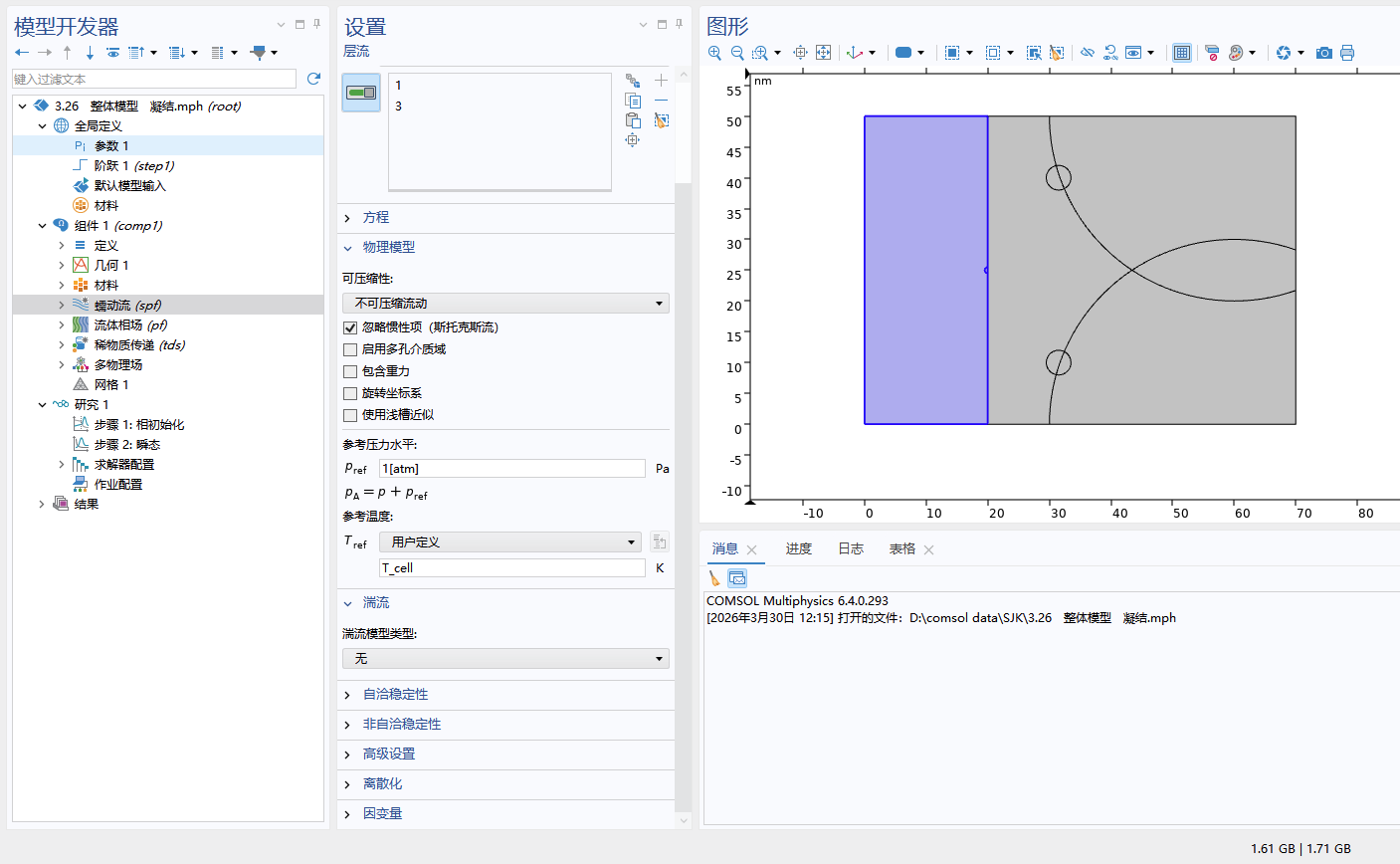The width and height of the screenshot is (1400, 864).
Task: Enable the rotating frame checkbox
Action: (350, 393)
